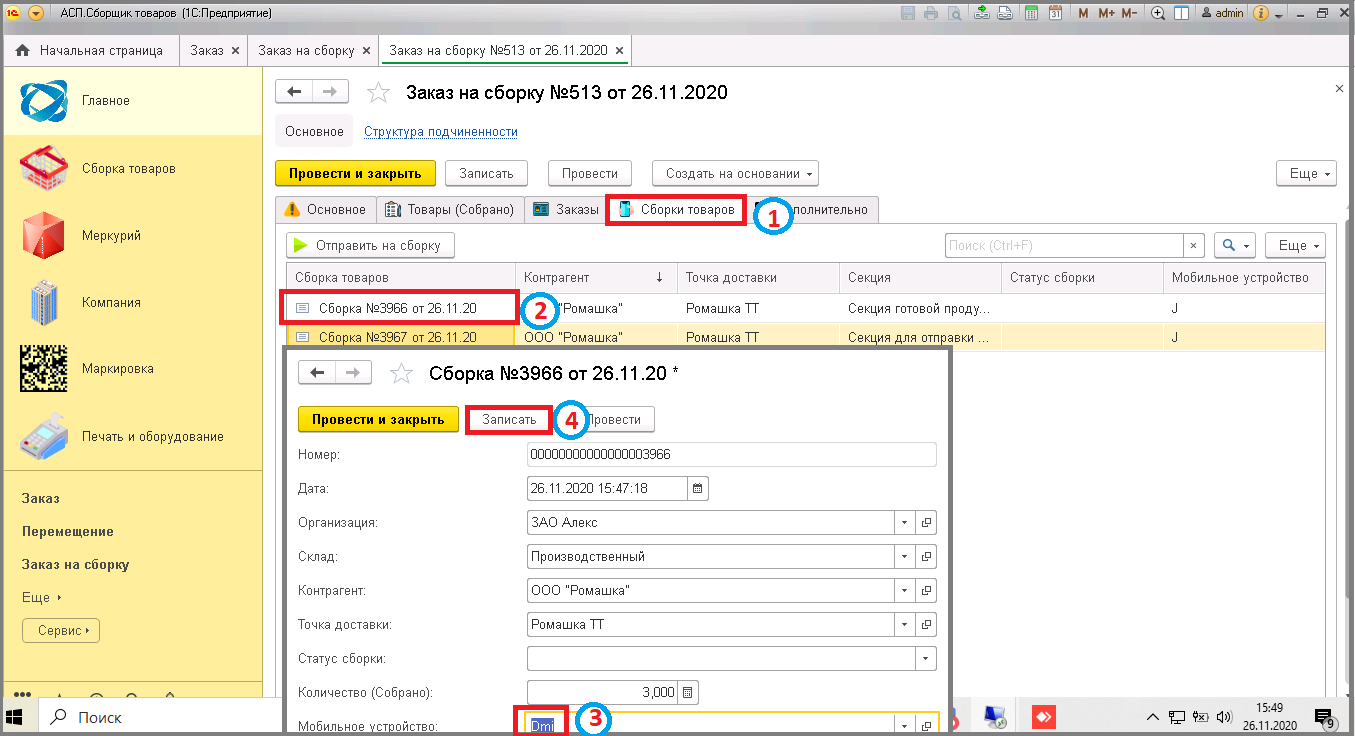Expand the Статус сборки dropdown
Screen dimensions: 1355x736
926,659
